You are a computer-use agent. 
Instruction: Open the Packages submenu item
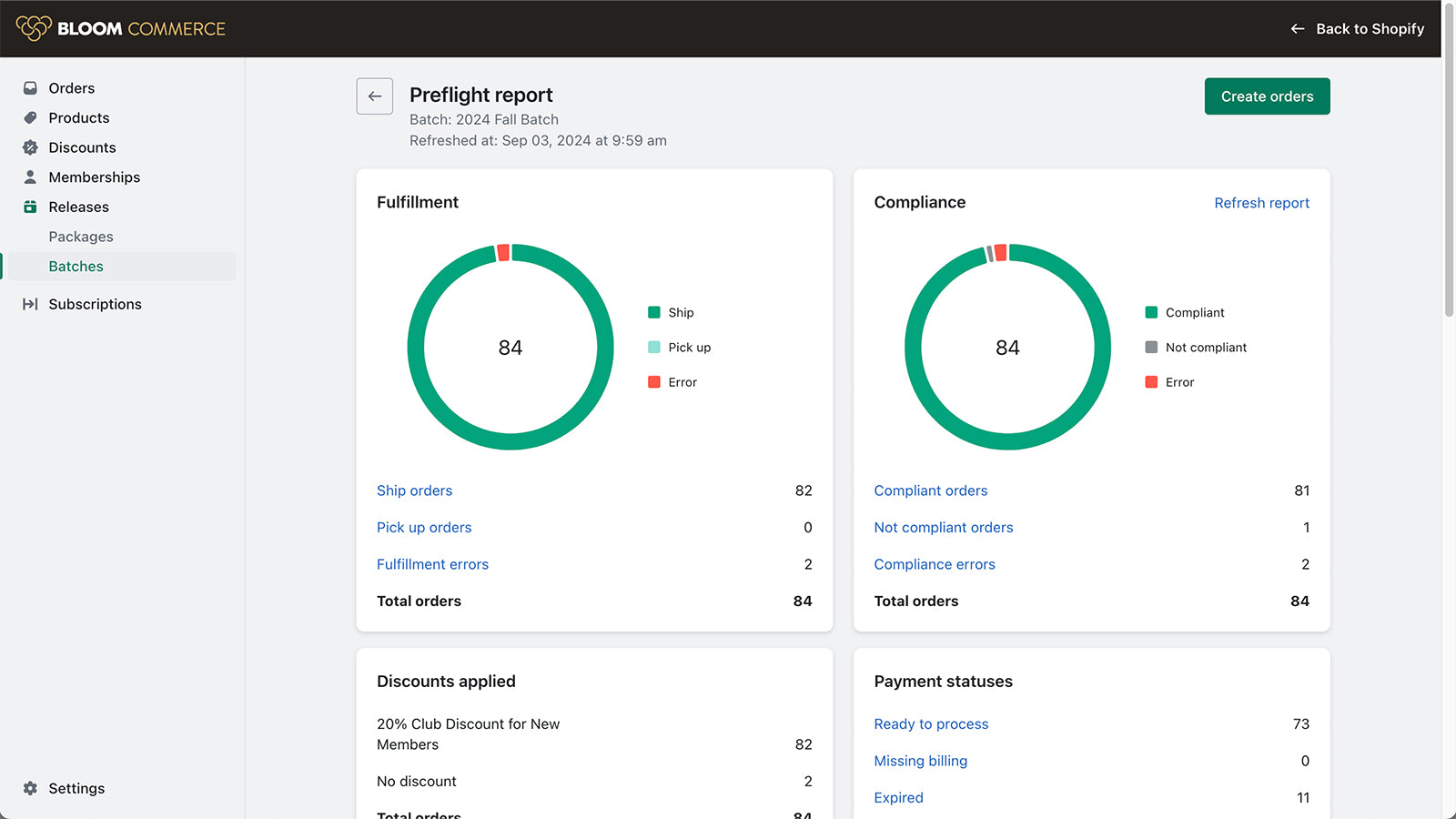click(x=81, y=237)
